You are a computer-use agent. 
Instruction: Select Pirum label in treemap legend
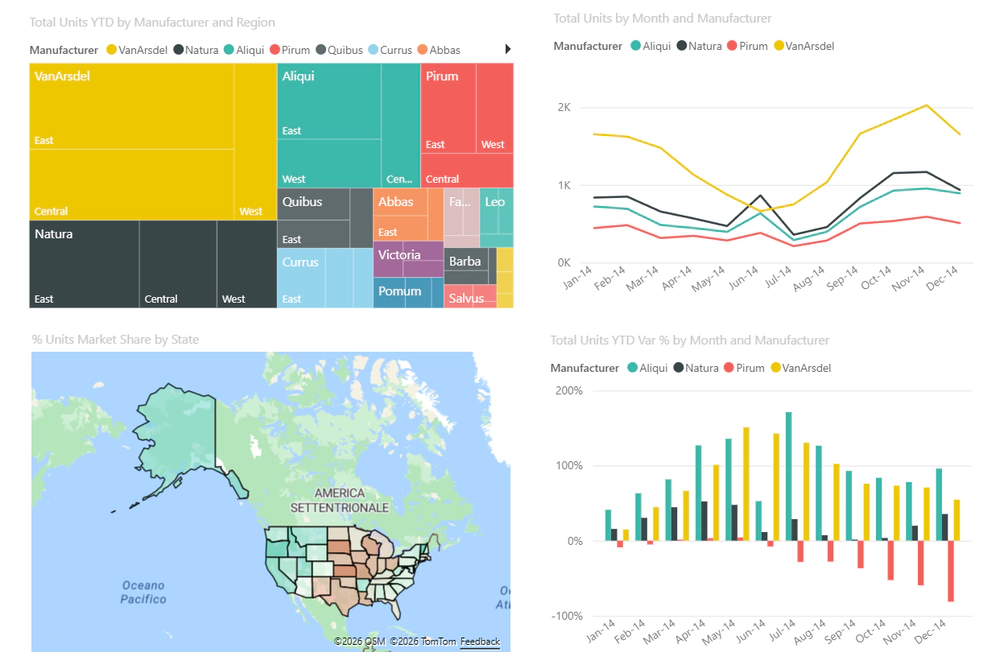pos(296,50)
